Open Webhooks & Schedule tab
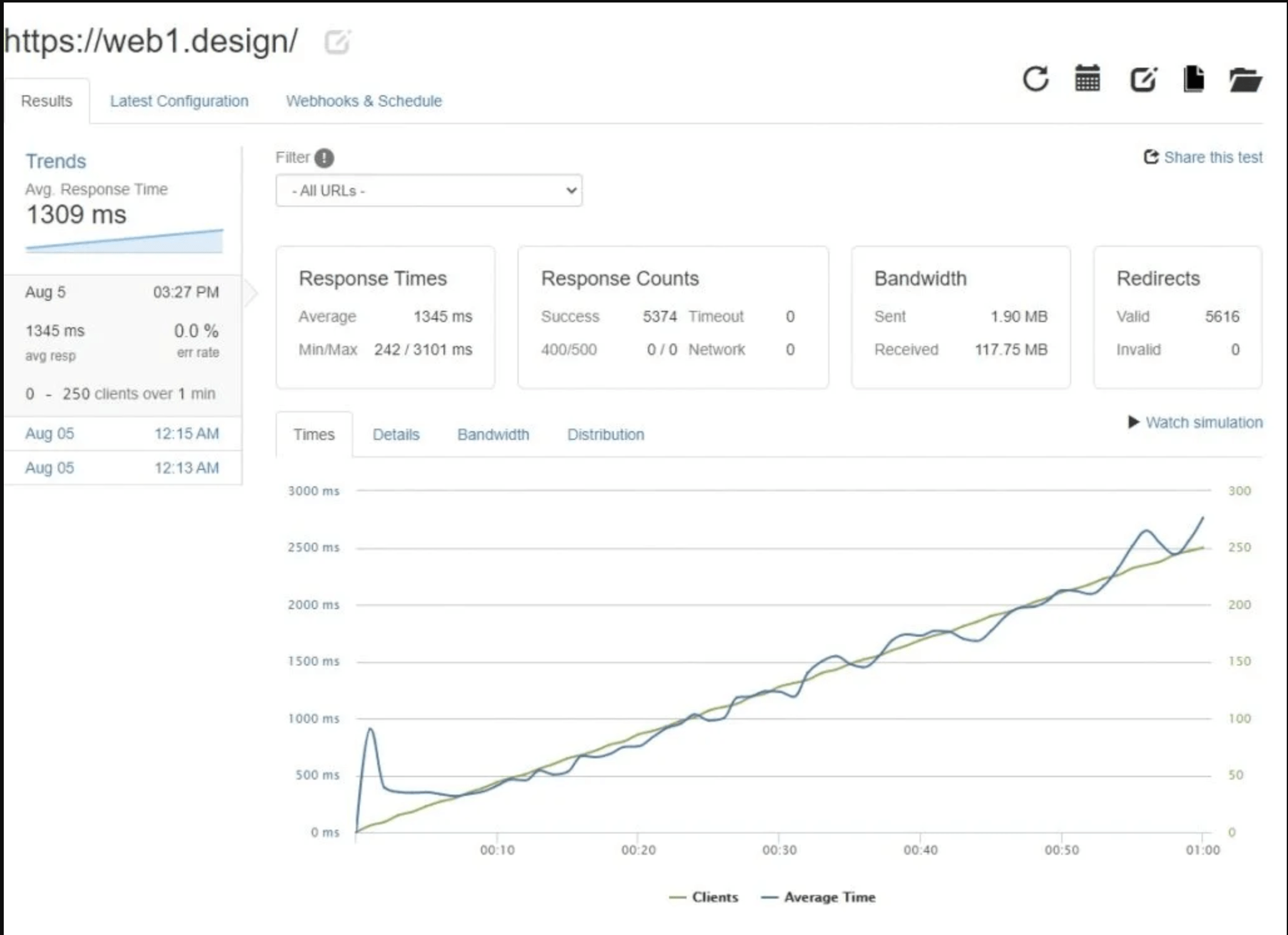The width and height of the screenshot is (1288, 935). 364,101
